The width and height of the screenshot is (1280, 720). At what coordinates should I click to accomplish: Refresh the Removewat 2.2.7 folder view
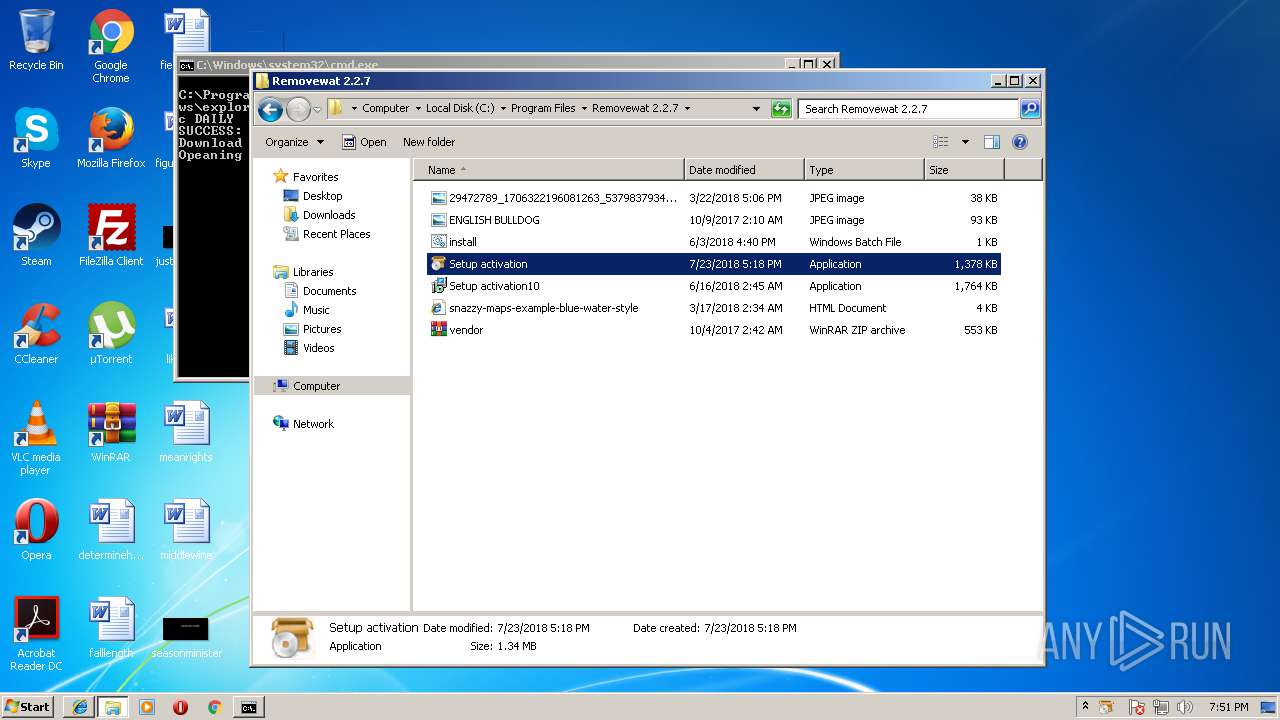781,109
